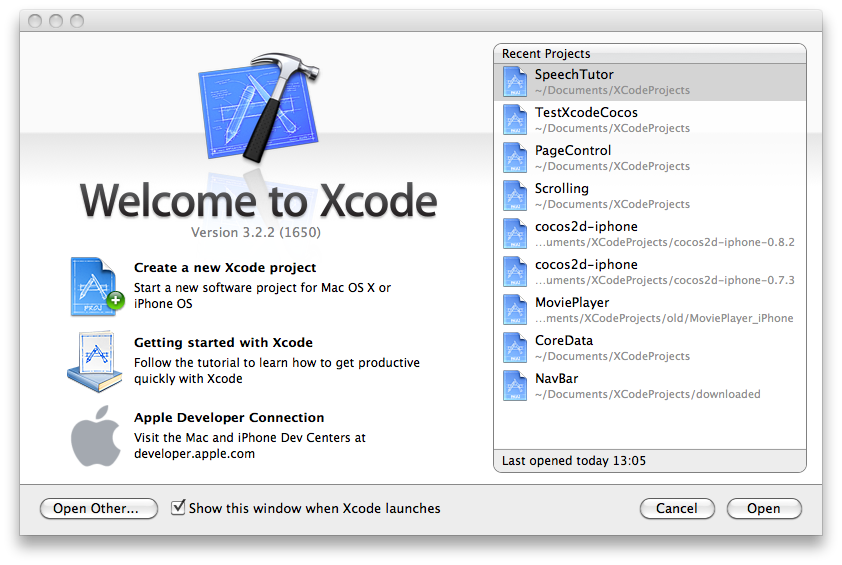Select SpeechTutor in Recent Projects
Screen dimensions: 842x565
pyautogui.click(x=650, y=82)
